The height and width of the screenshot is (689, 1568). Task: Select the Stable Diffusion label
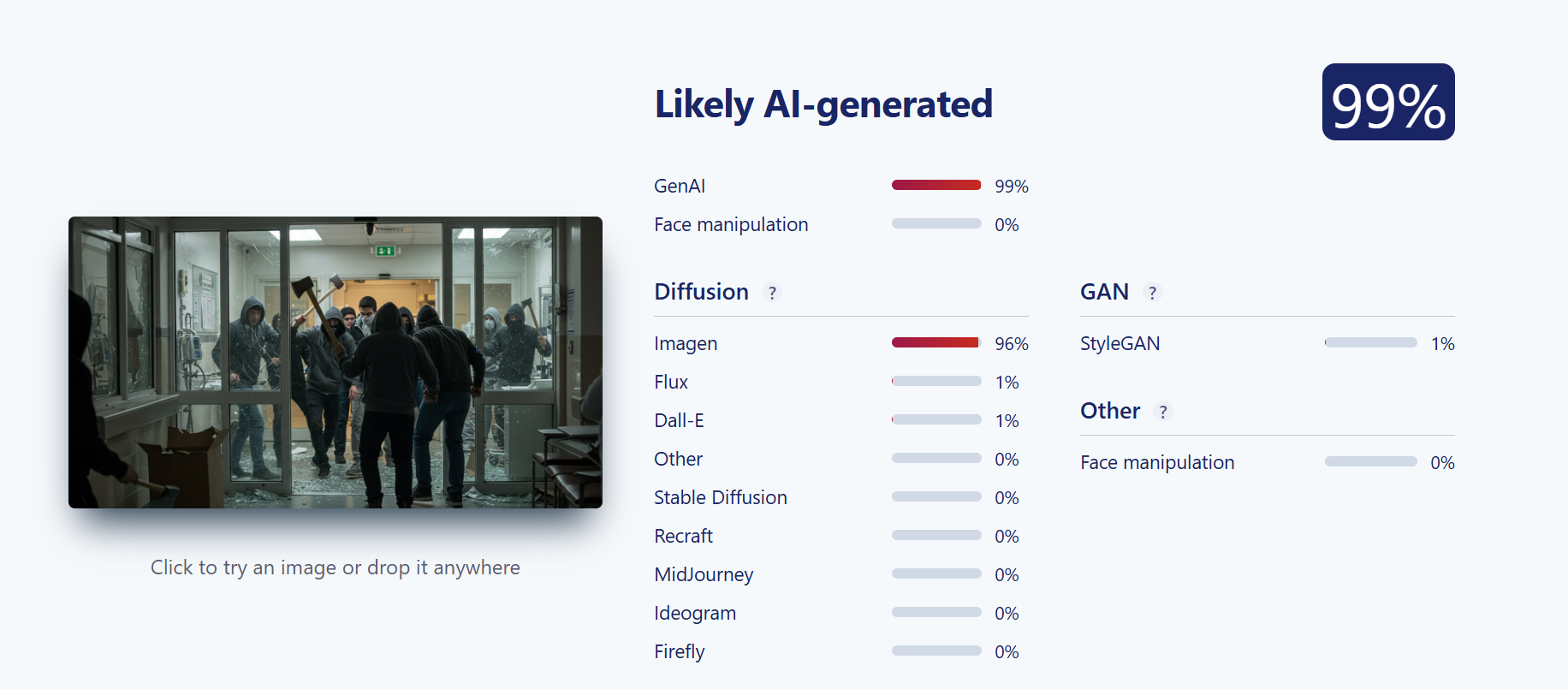pos(721,497)
